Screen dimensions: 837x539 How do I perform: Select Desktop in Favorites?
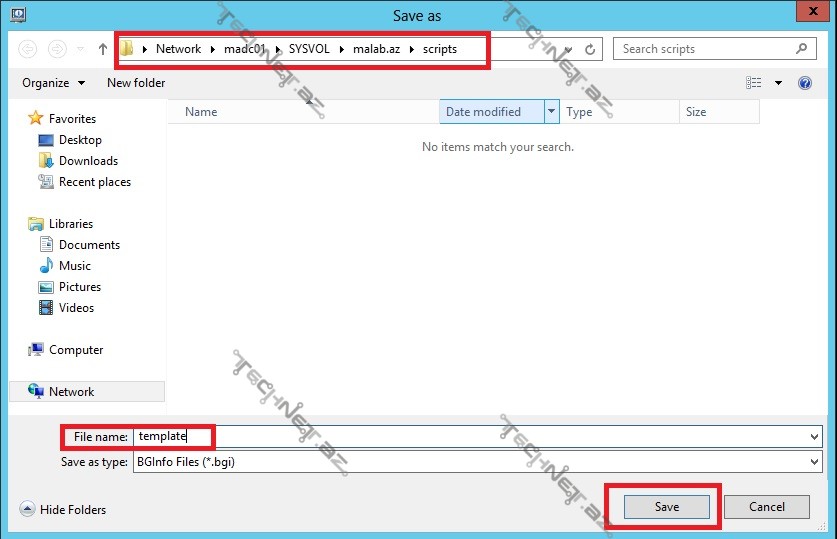(80, 140)
